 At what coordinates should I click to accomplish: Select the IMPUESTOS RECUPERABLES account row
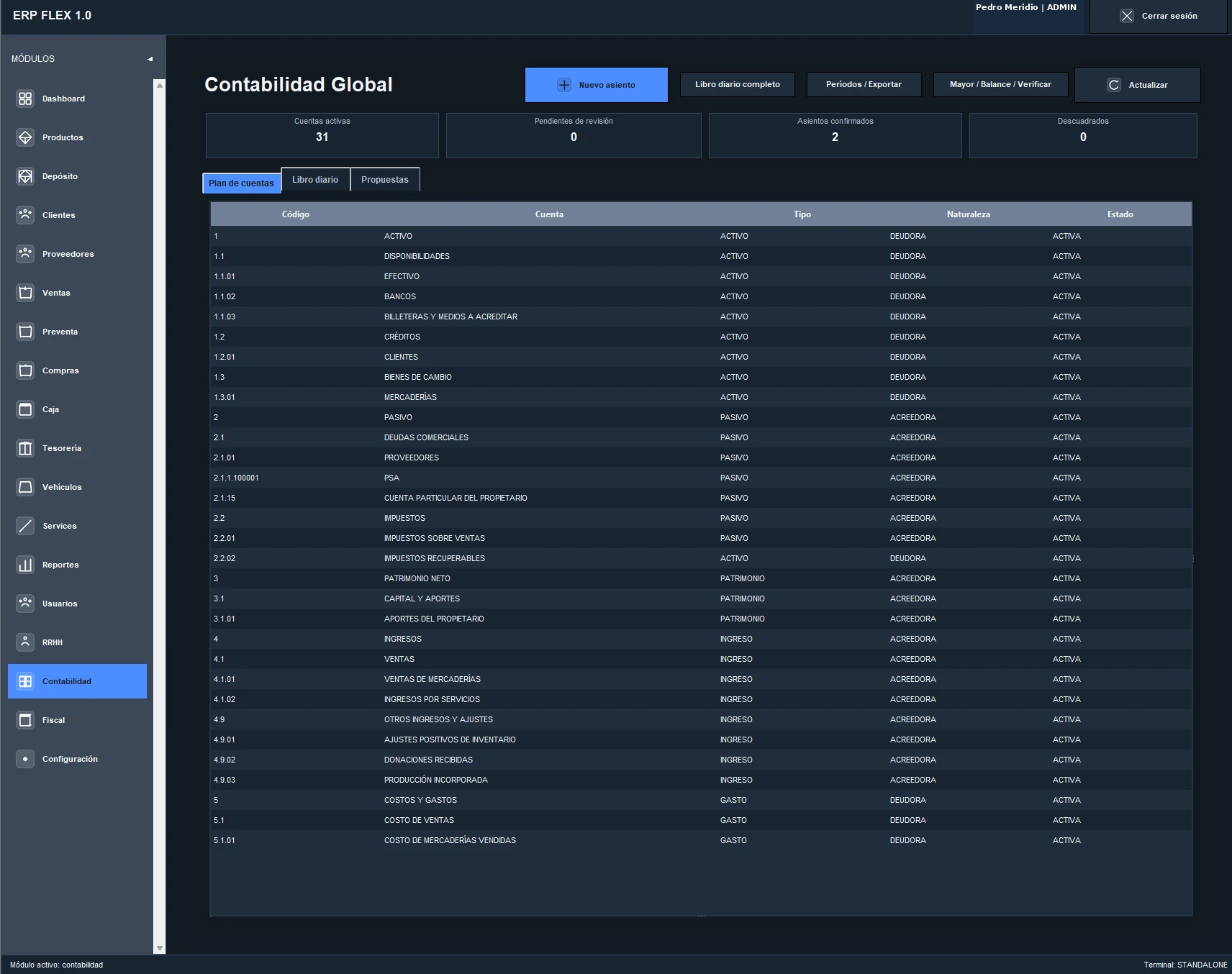701,558
